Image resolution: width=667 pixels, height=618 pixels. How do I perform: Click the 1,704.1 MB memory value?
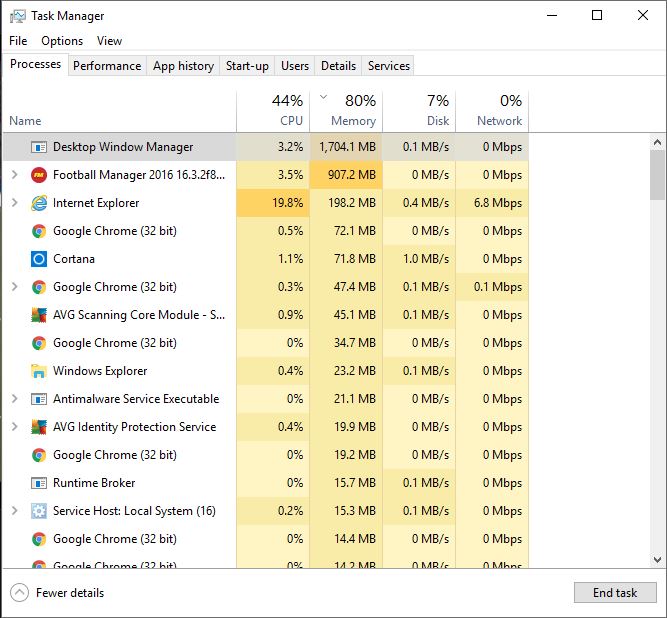click(348, 147)
